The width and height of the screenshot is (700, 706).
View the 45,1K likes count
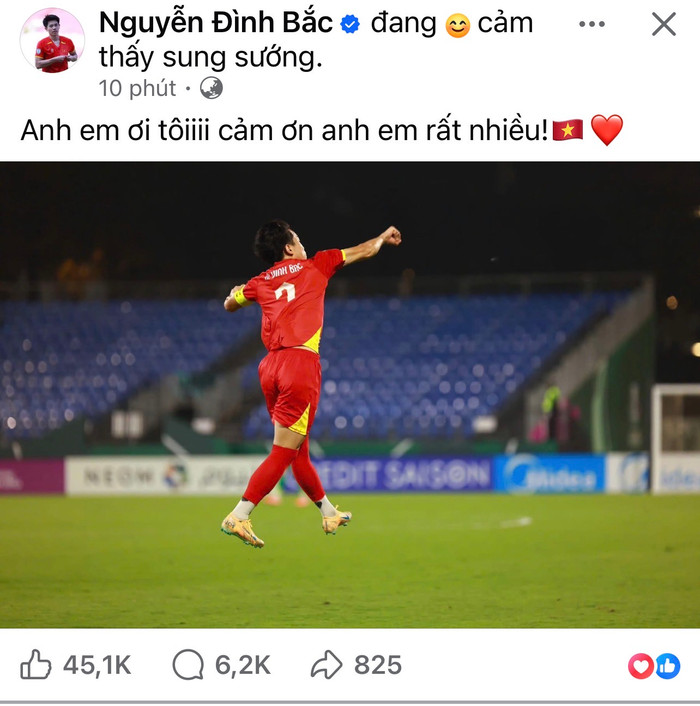click(x=97, y=665)
